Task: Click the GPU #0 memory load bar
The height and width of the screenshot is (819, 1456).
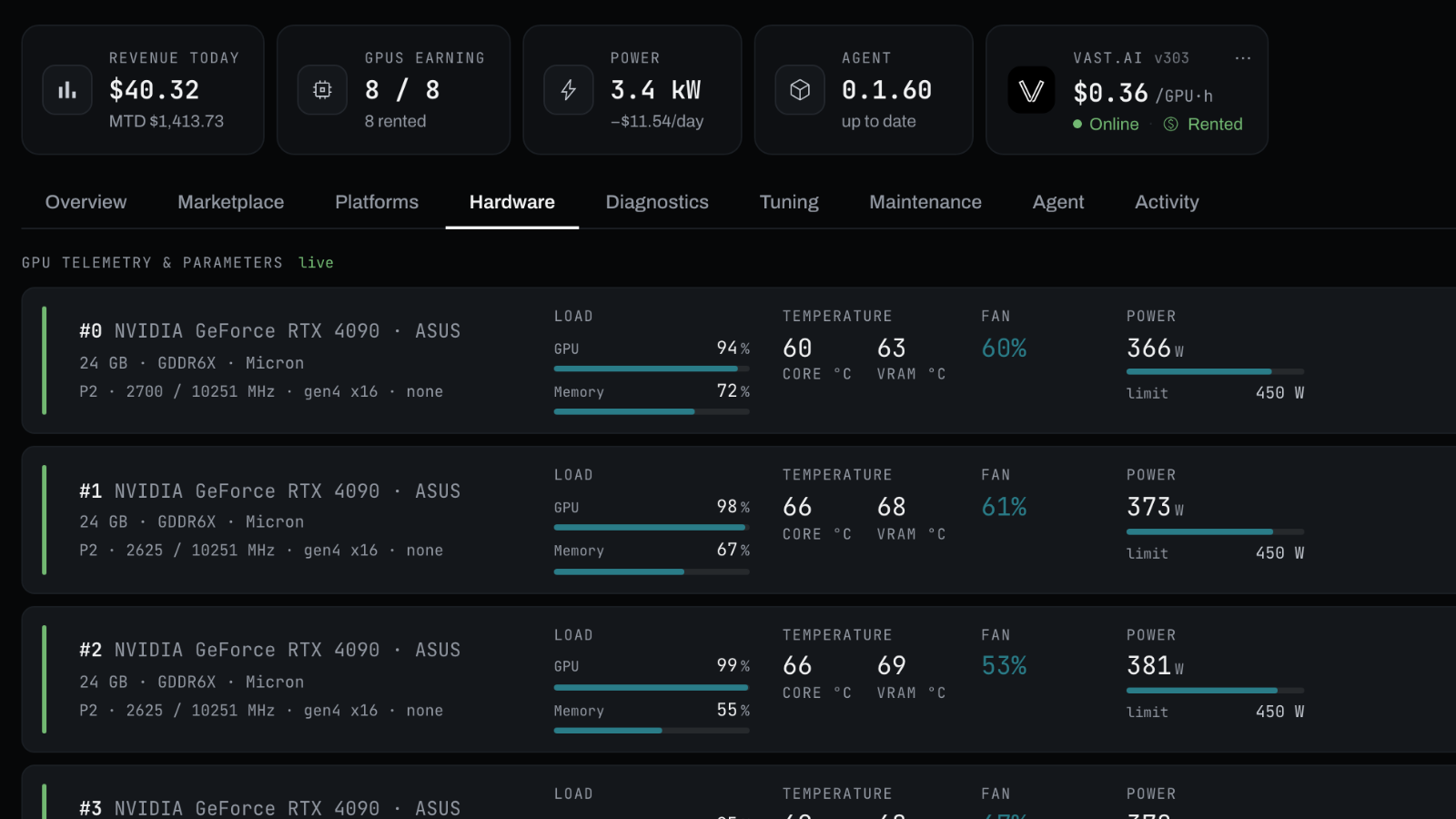Action: click(x=652, y=412)
